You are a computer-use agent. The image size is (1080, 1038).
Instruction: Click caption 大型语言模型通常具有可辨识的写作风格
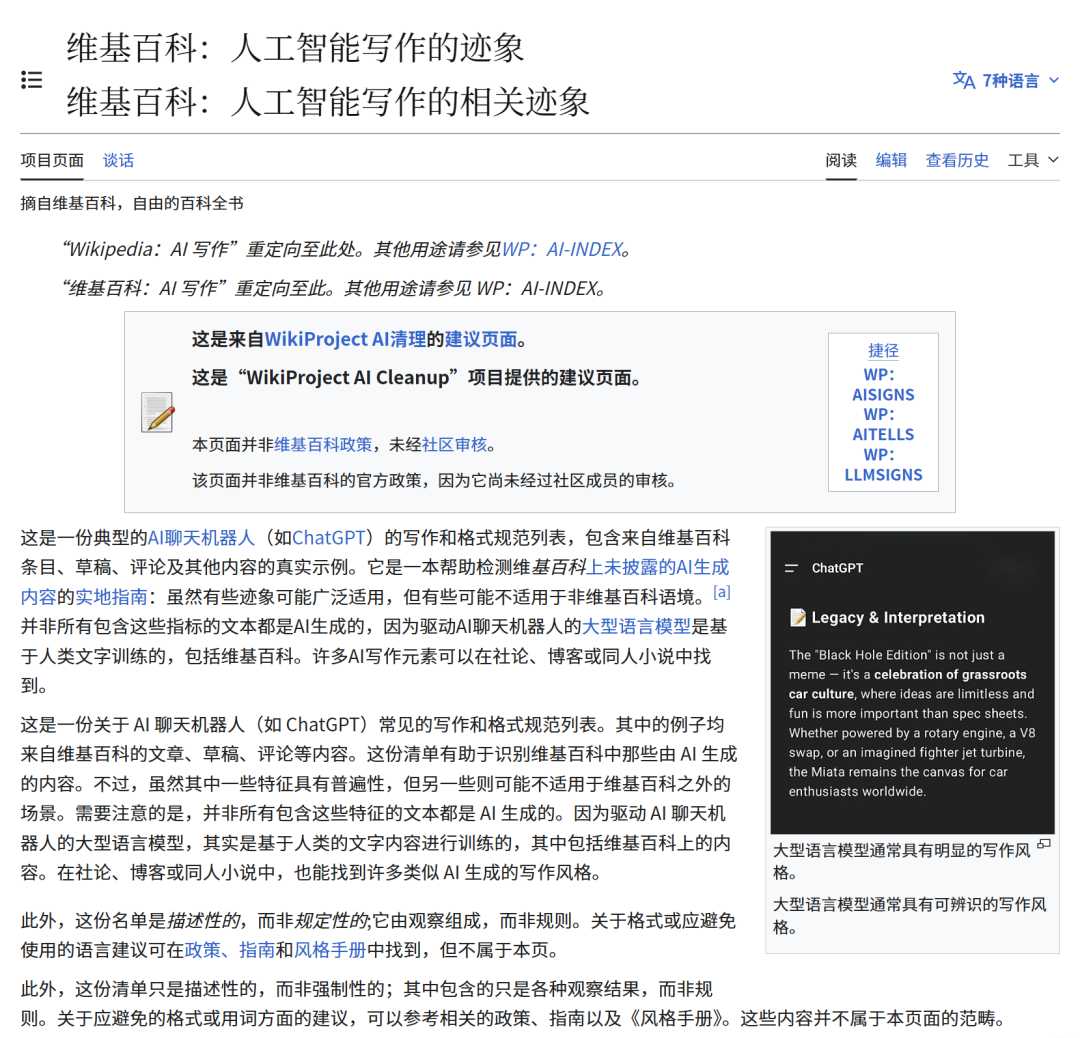pyautogui.click(x=909, y=915)
